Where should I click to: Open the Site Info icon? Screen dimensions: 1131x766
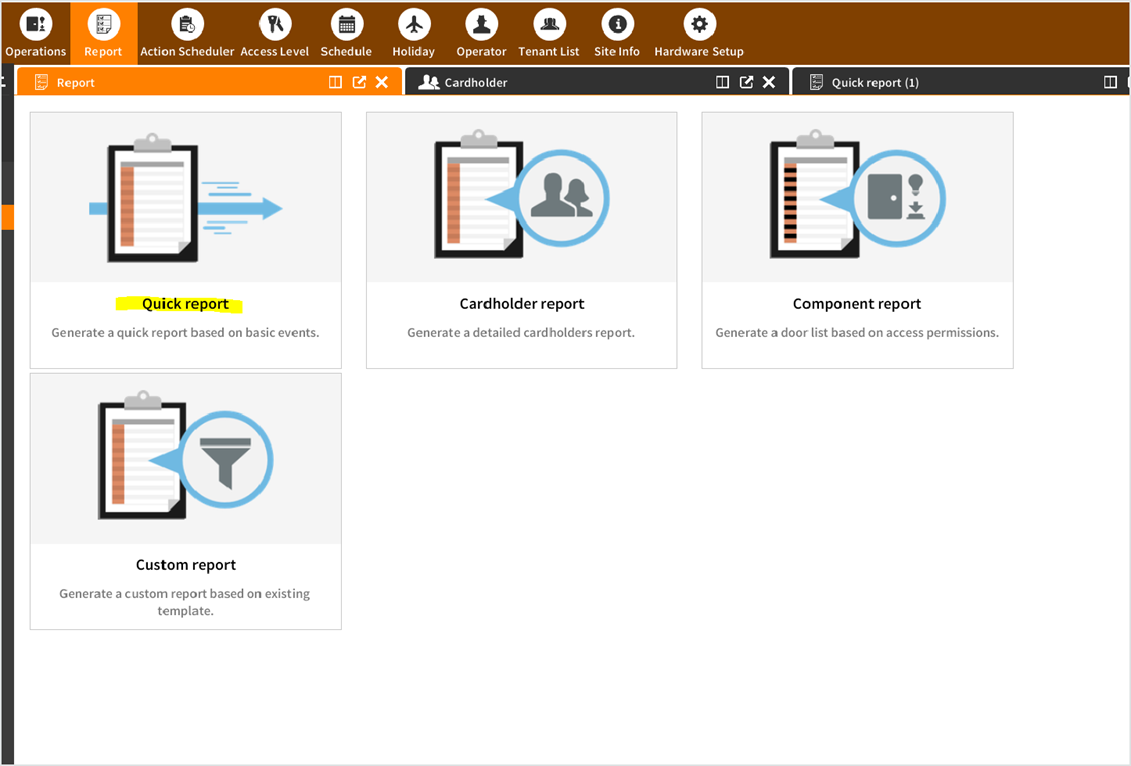point(617,24)
